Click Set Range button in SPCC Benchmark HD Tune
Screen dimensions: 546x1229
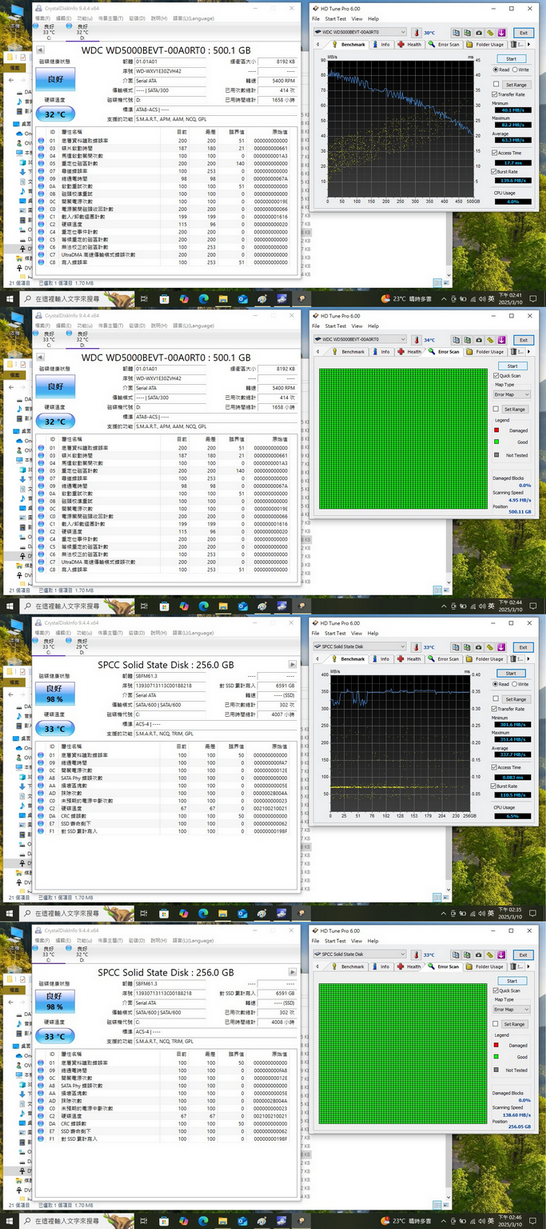[x=516, y=700]
